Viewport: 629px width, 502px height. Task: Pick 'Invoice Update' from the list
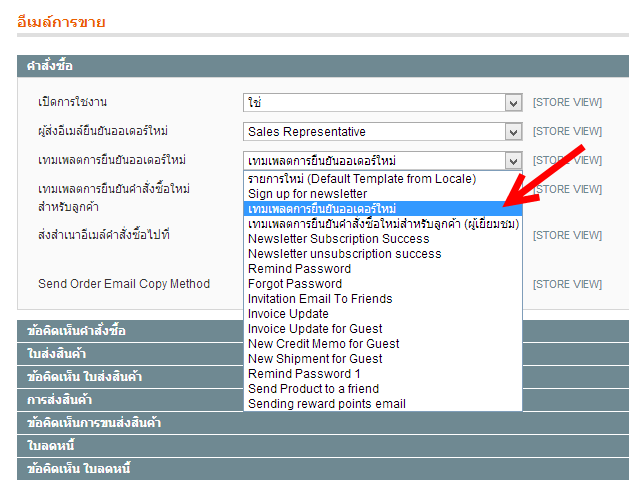(x=290, y=314)
